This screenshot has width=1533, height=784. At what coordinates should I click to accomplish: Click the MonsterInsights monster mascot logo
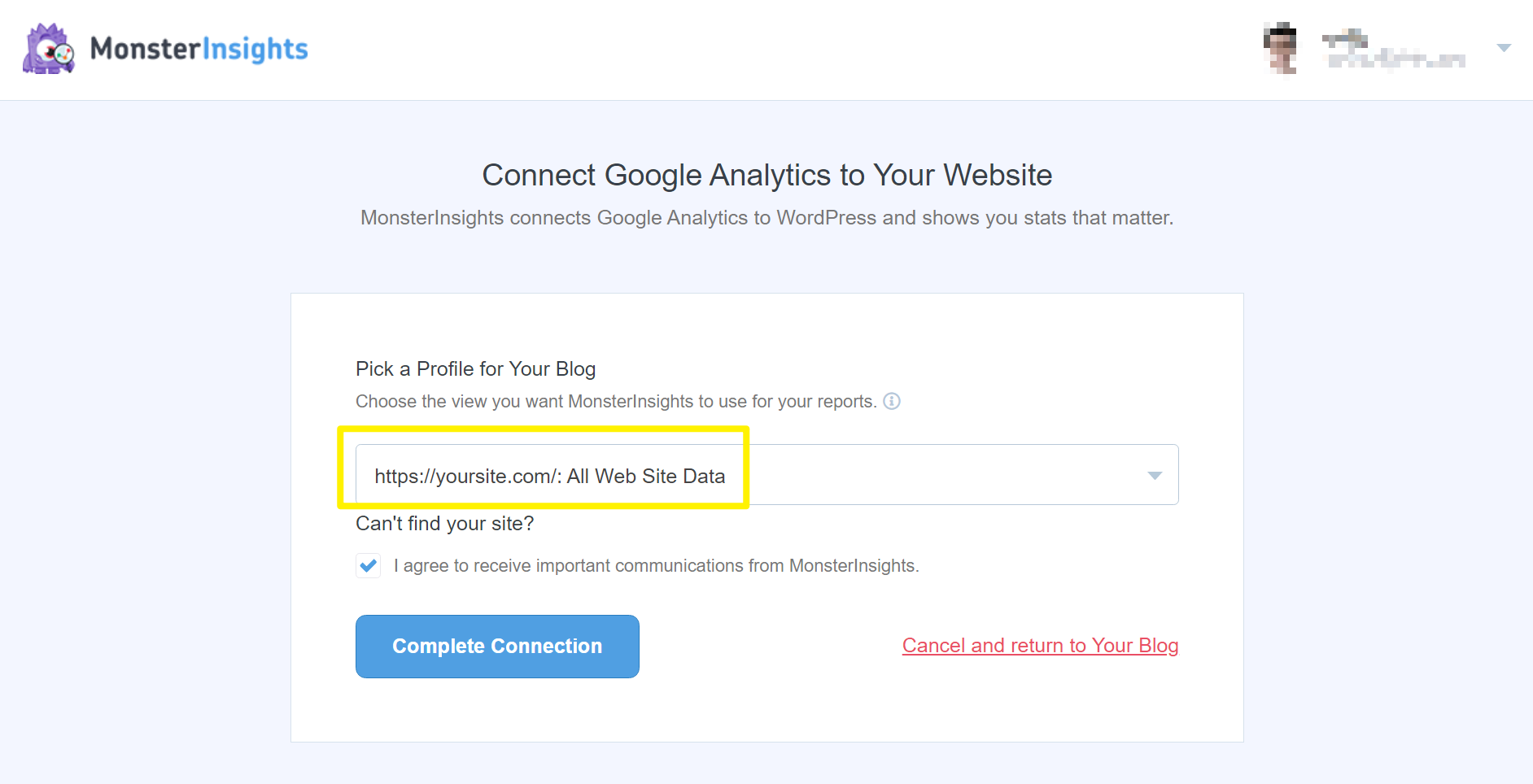click(x=49, y=49)
